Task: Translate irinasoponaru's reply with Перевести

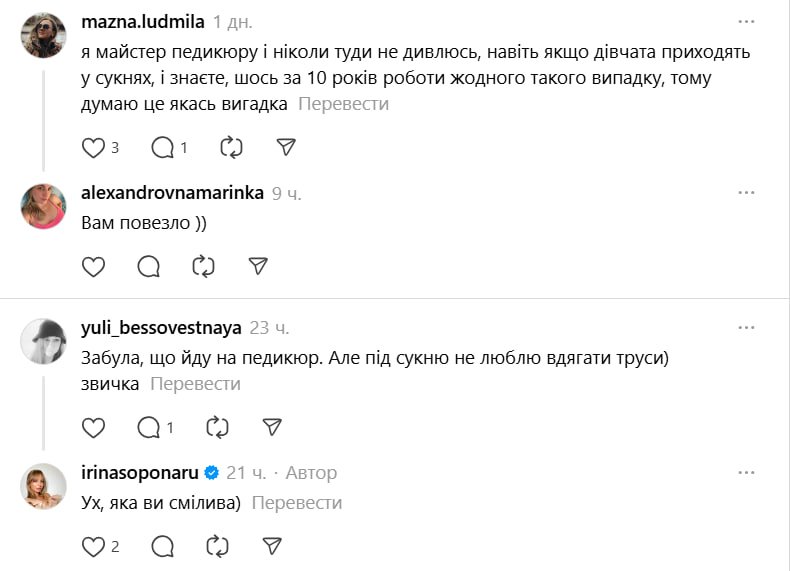Action: (297, 503)
